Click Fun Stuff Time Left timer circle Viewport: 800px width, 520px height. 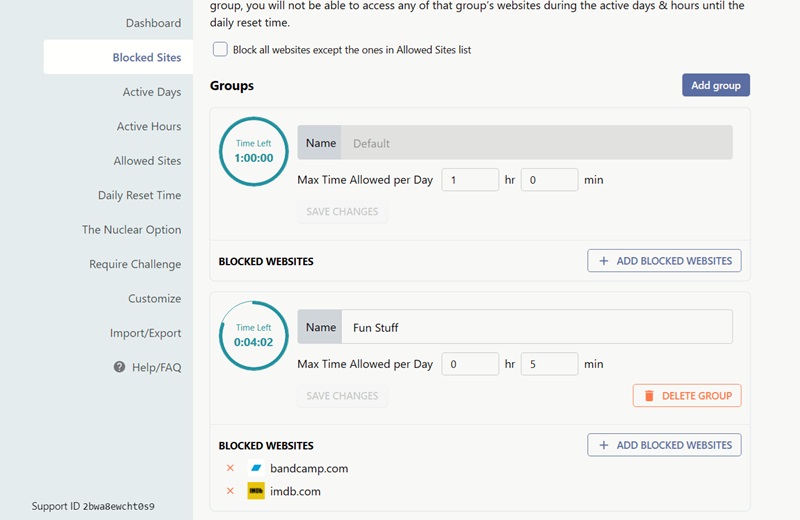pyautogui.click(x=254, y=336)
